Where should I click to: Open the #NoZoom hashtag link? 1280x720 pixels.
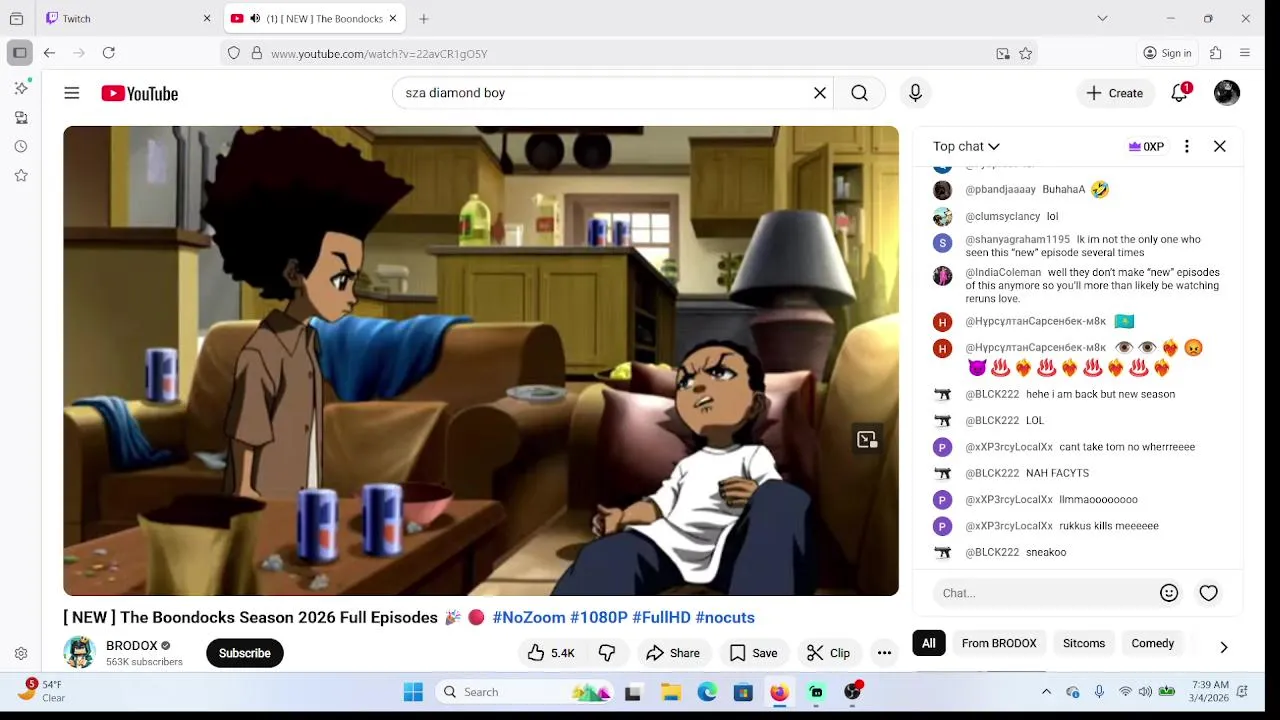tap(529, 618)
